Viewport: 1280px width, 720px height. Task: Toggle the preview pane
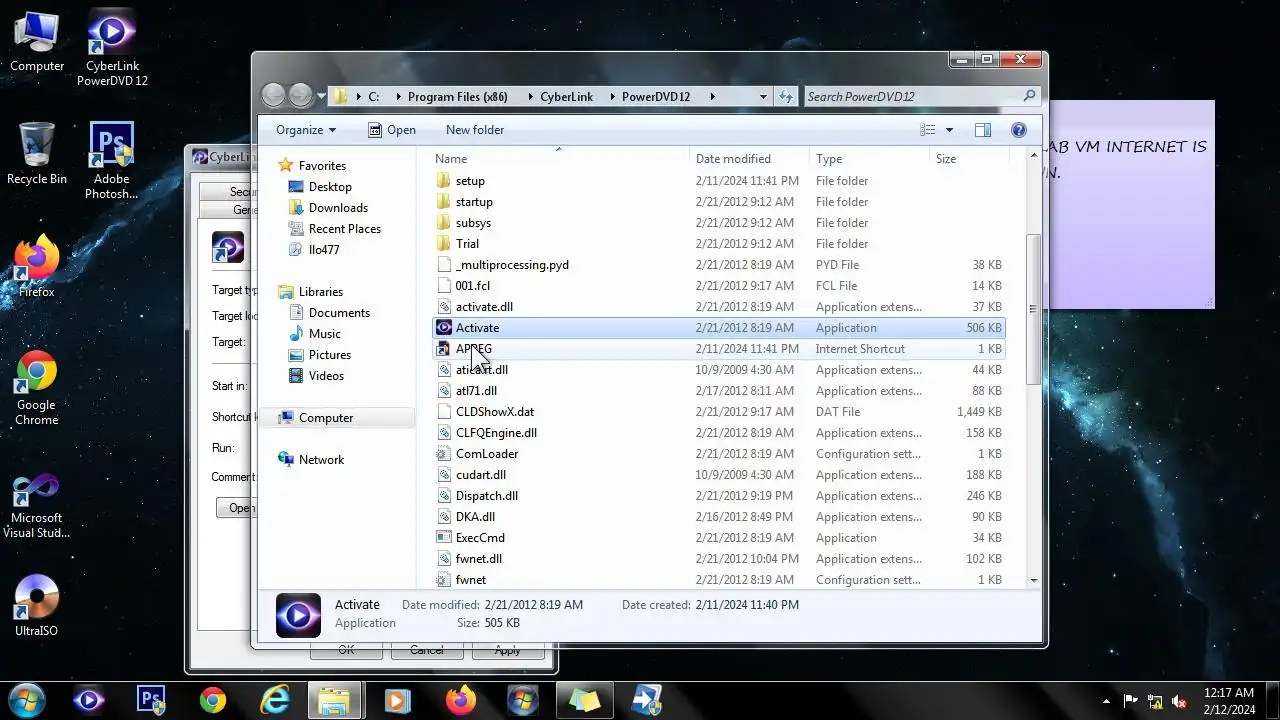pyautogui.click(x=983, y=130)
